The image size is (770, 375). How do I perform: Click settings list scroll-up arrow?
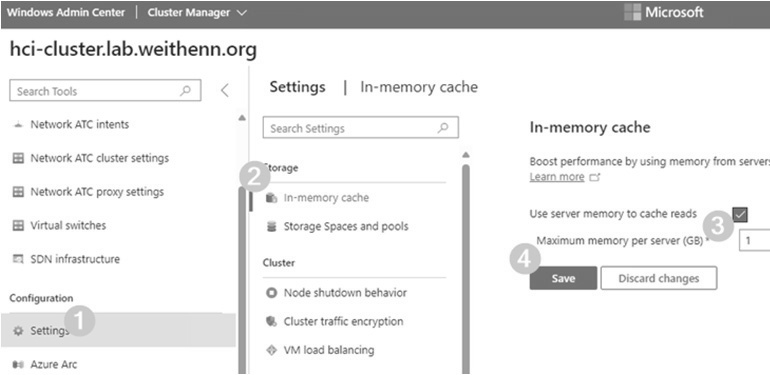466,155
